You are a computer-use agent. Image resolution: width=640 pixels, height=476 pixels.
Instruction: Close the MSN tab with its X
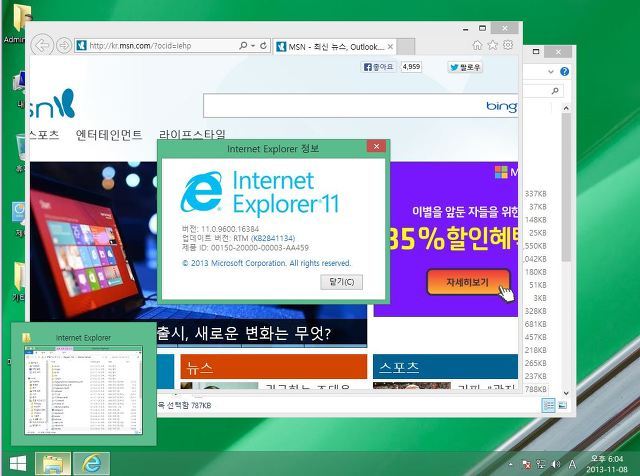click(x=391, y=47)
